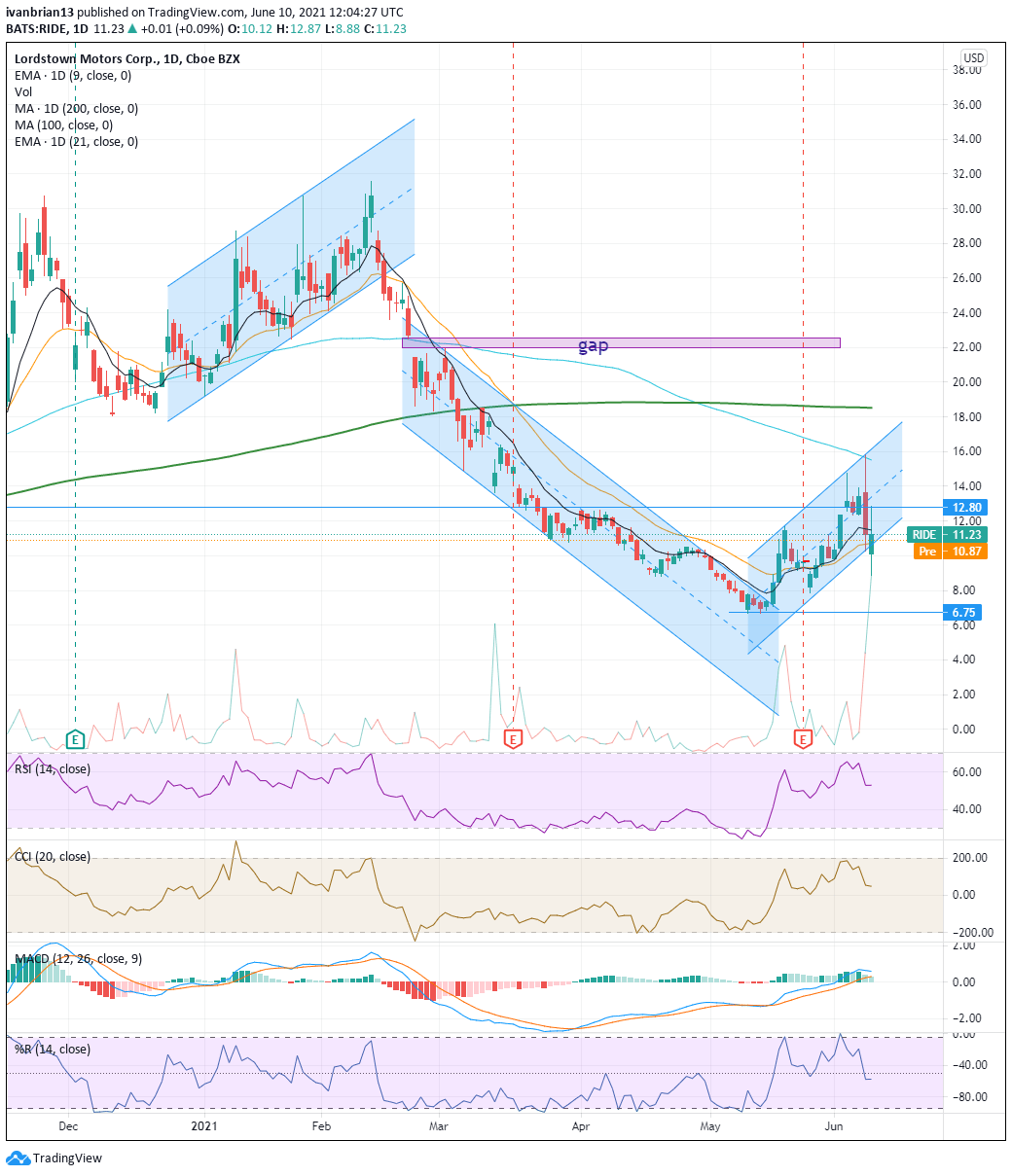Click the green earnings E marker in December
This screenshot has width=1012, height=1176.
coord(74,739)
